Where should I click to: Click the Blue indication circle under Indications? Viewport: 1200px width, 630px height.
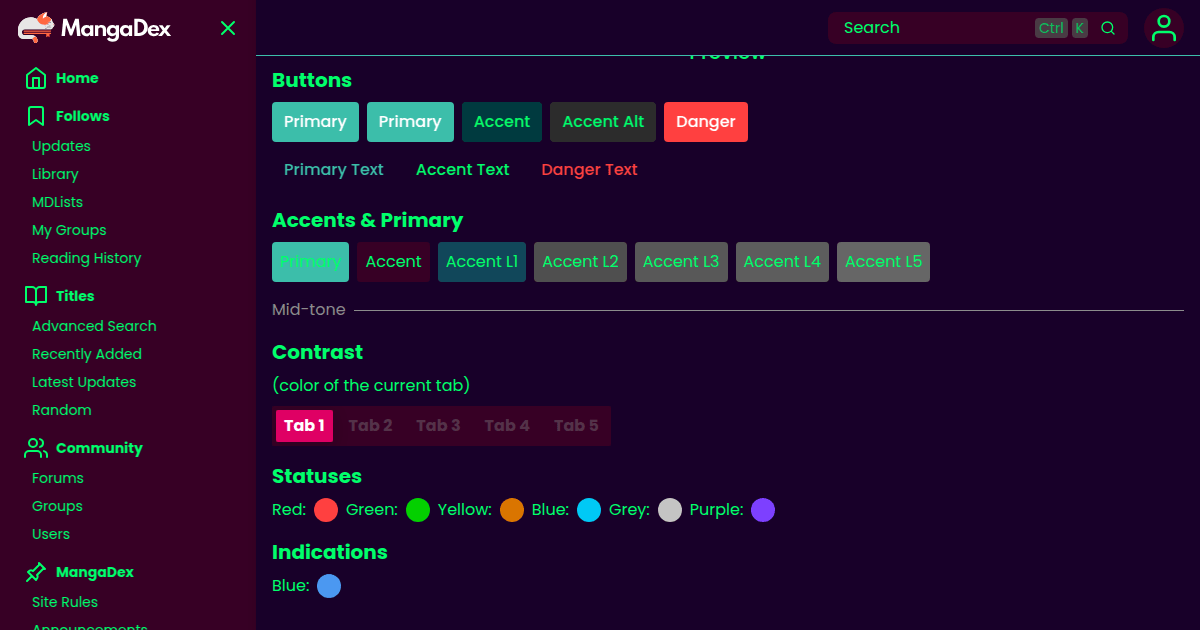click(x=329, y=586)
